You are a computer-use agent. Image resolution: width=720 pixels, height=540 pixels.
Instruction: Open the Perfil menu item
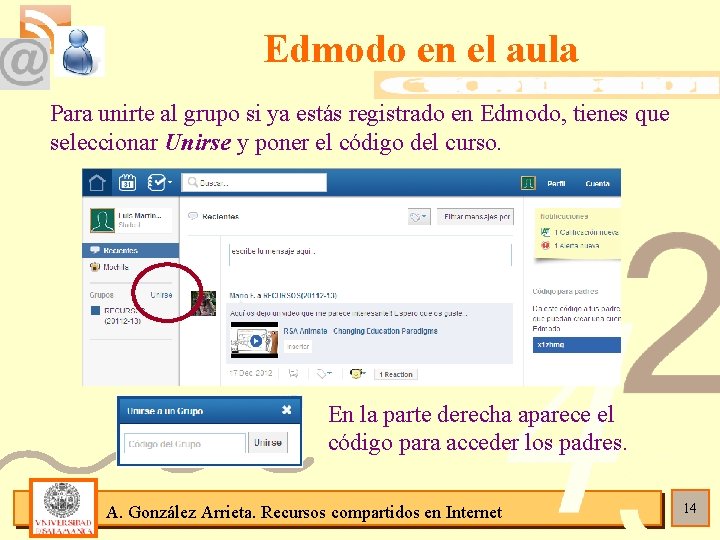pos(556,184)
